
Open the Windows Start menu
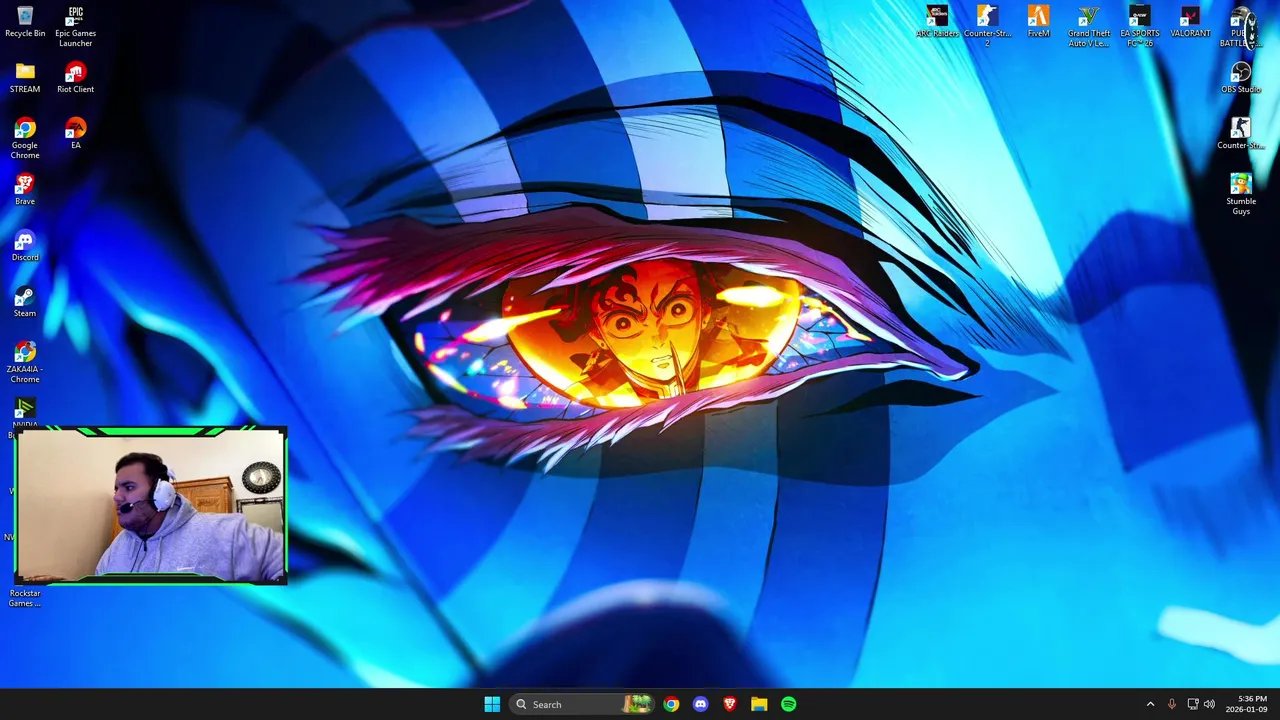[x=492, y=704]
